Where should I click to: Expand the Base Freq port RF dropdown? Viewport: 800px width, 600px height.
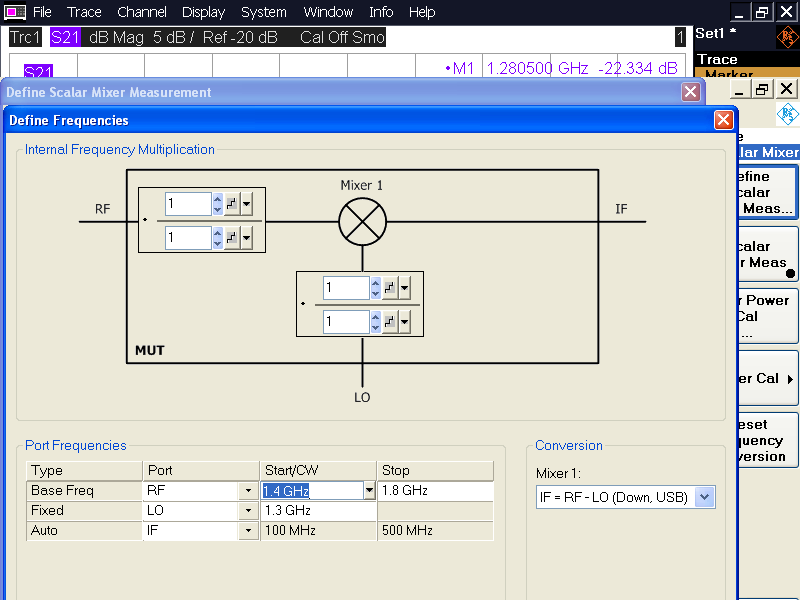248,491
